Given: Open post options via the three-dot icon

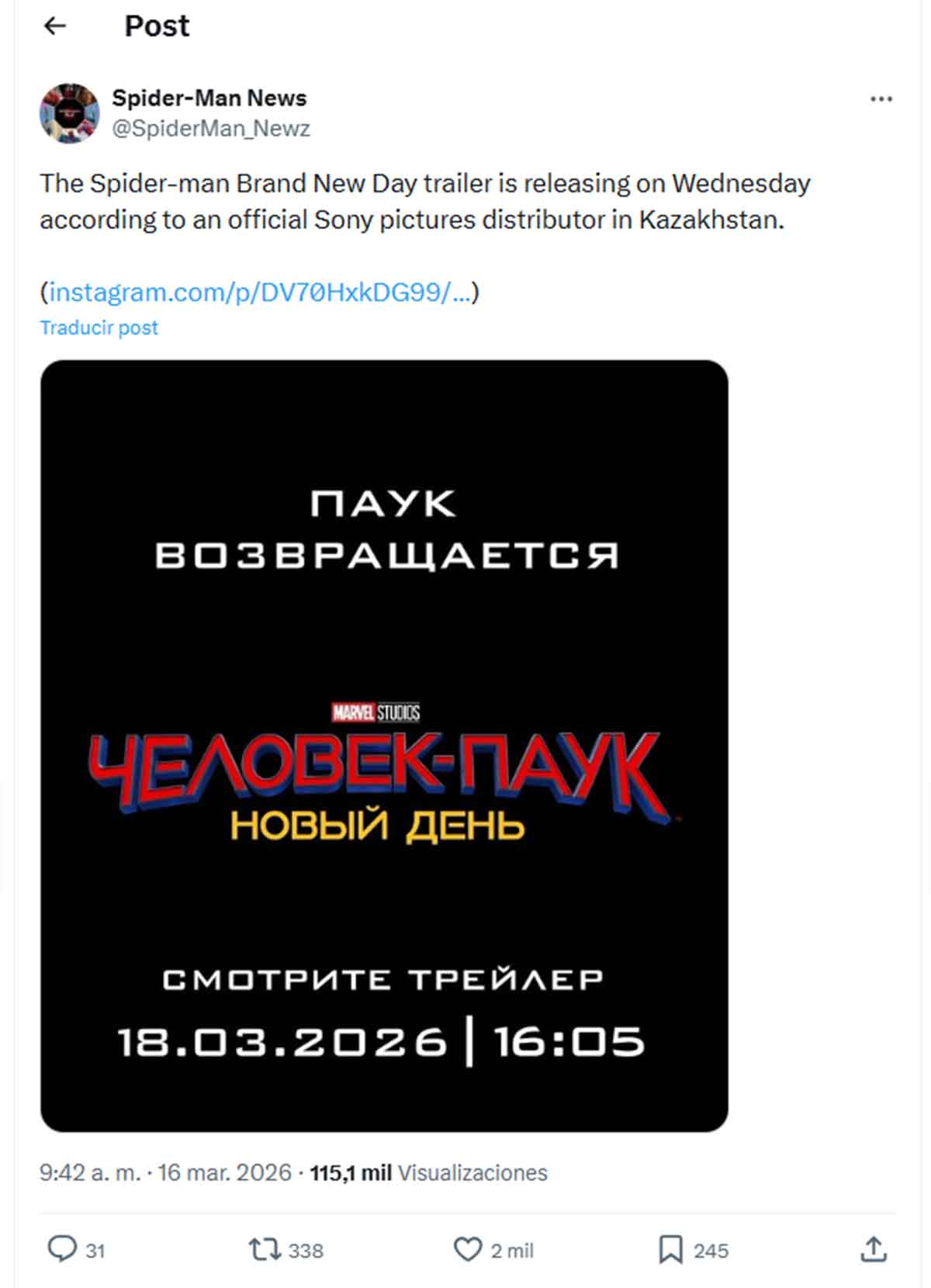Looking at the screenshot, I should 881,99.
